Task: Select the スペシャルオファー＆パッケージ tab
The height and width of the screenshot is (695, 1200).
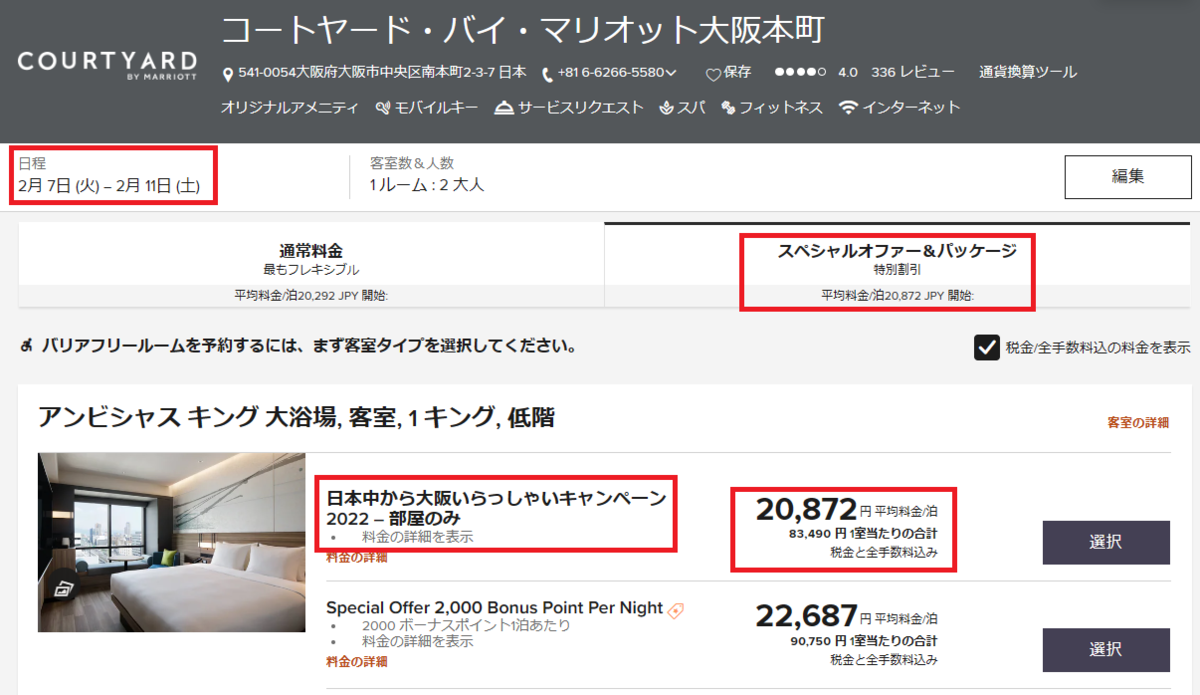Action: (x=897, y=265)
